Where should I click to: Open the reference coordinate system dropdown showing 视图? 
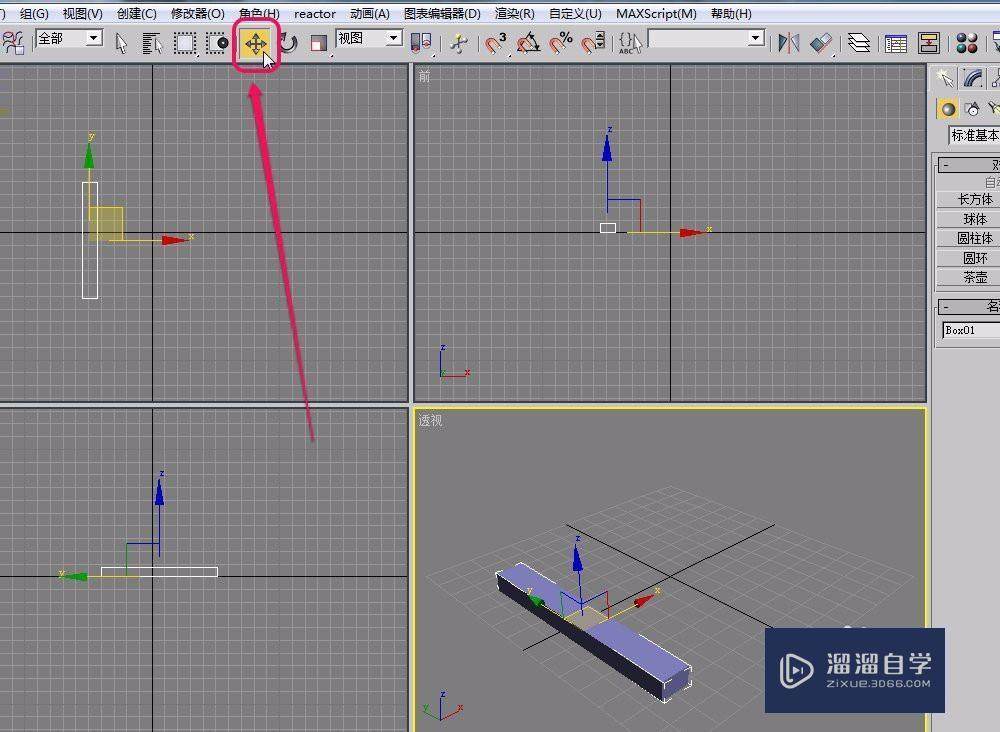367,37
